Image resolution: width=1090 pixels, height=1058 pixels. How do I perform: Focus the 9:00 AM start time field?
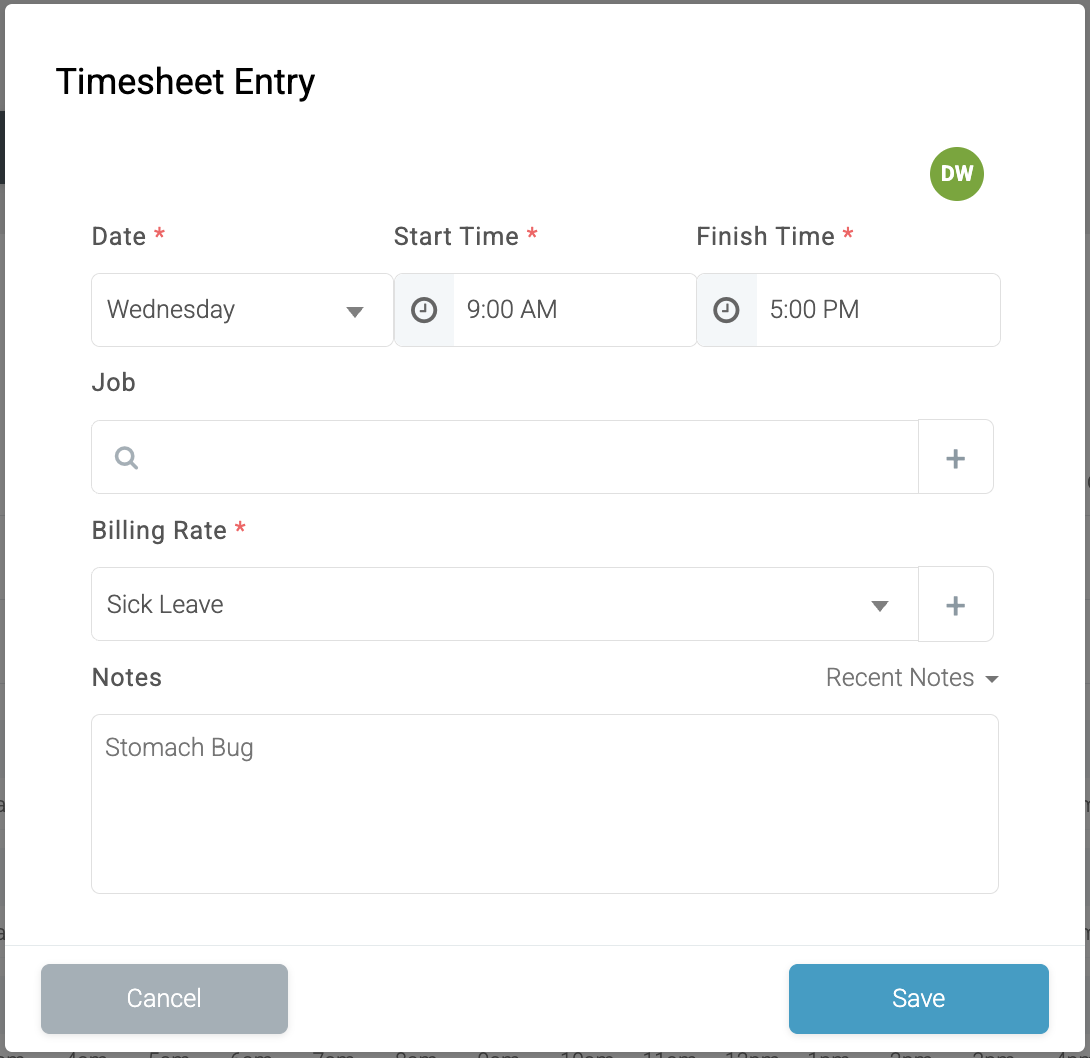click(574, 310)
